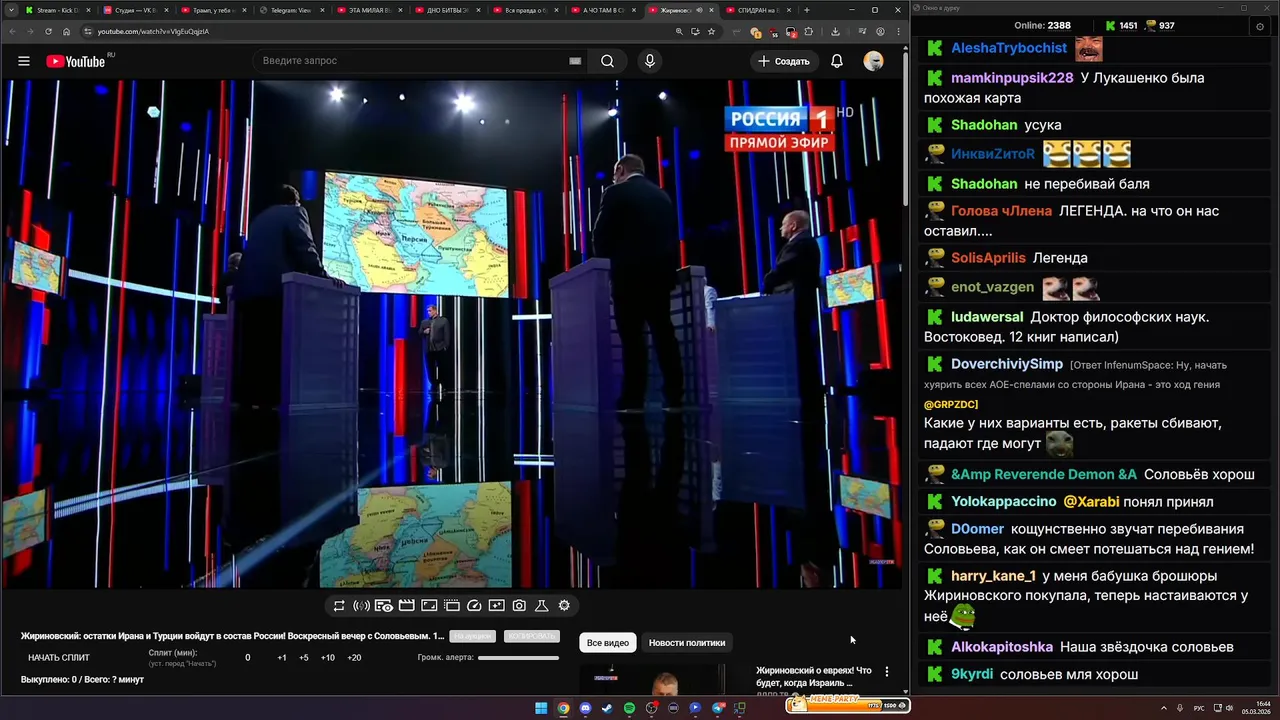This screenshot has height=720, width=1280.
Task: Open the browser extensions puzzle icon
Action: pos(808,31)
